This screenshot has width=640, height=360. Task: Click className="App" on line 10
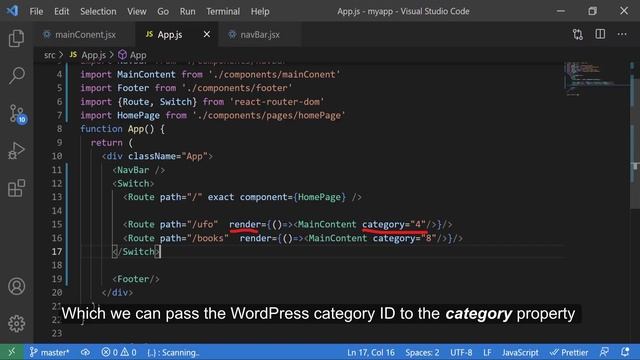click(x=168, y=156)
